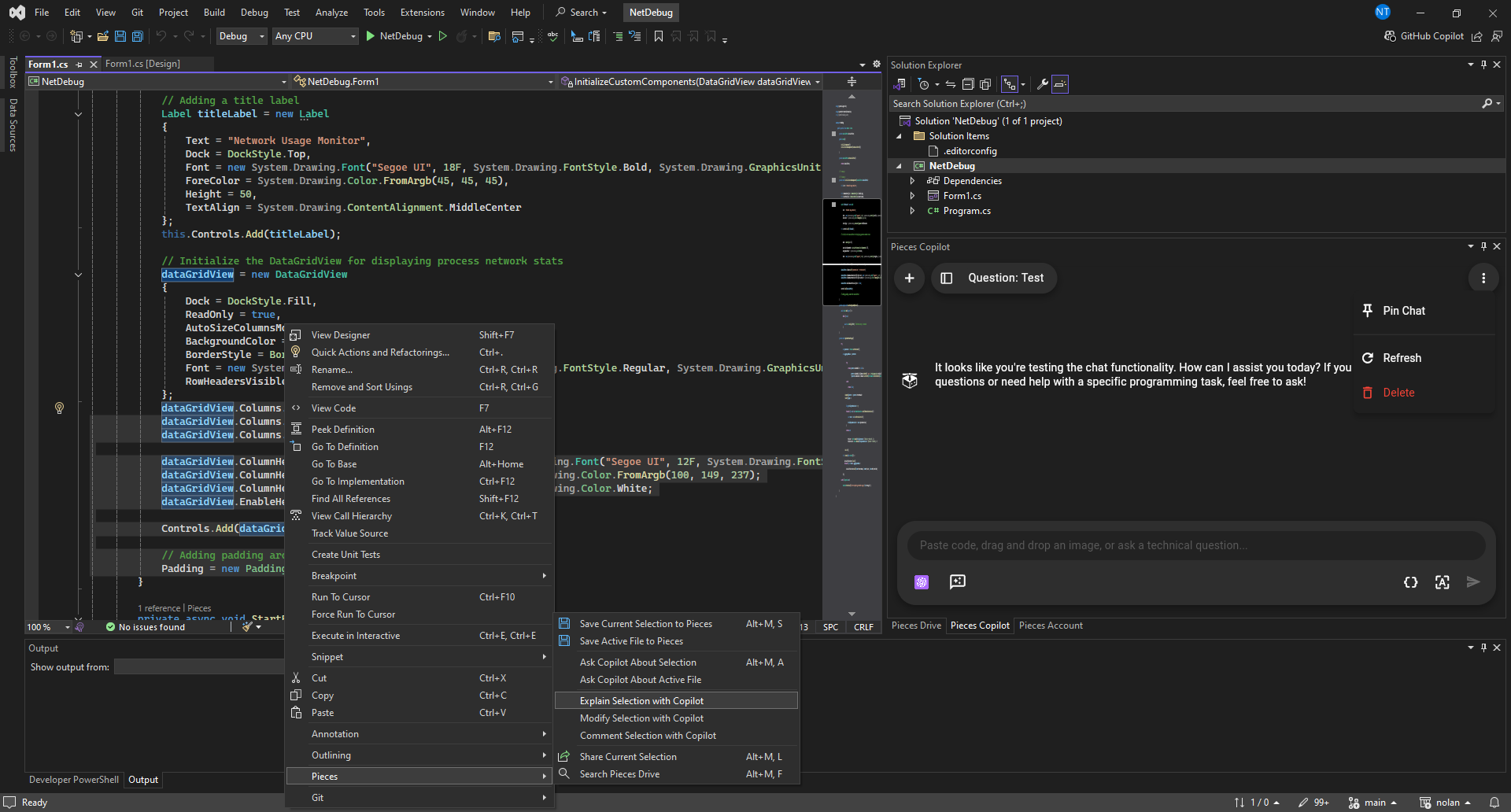Viewport: 1511px width, 812px height.
Task: Open the Debug configuration dropdown
Action: (241, 36)
